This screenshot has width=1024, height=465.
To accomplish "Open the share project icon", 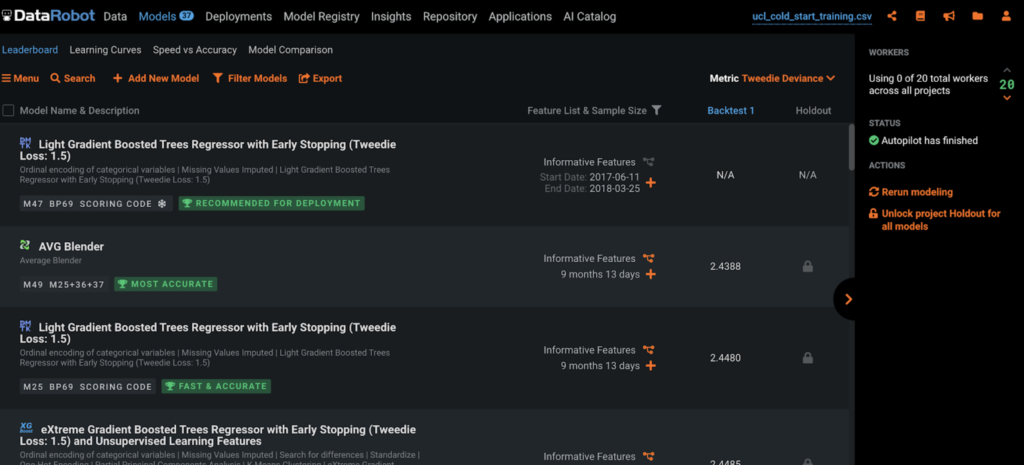I will (x=892, y=16).
